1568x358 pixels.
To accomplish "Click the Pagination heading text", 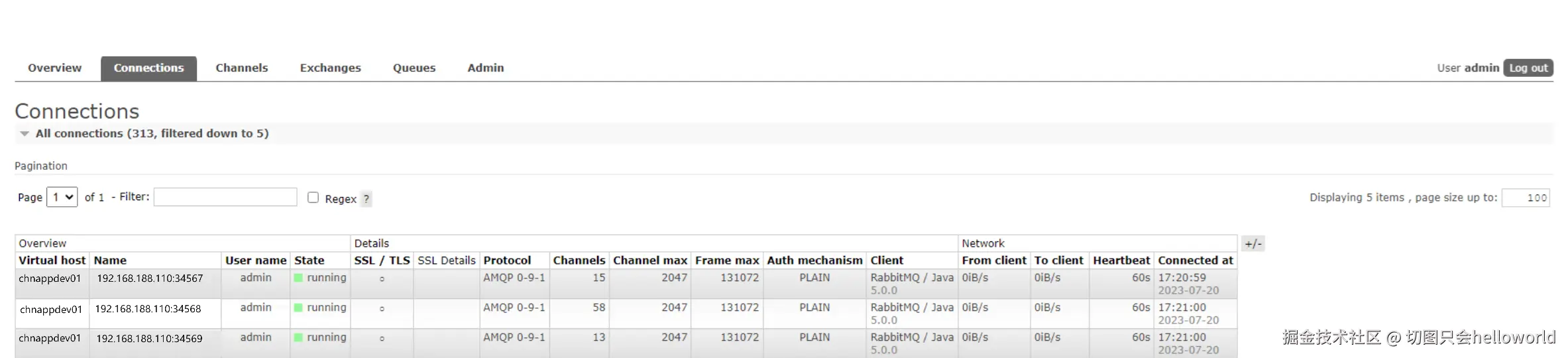I will point(41,166).
